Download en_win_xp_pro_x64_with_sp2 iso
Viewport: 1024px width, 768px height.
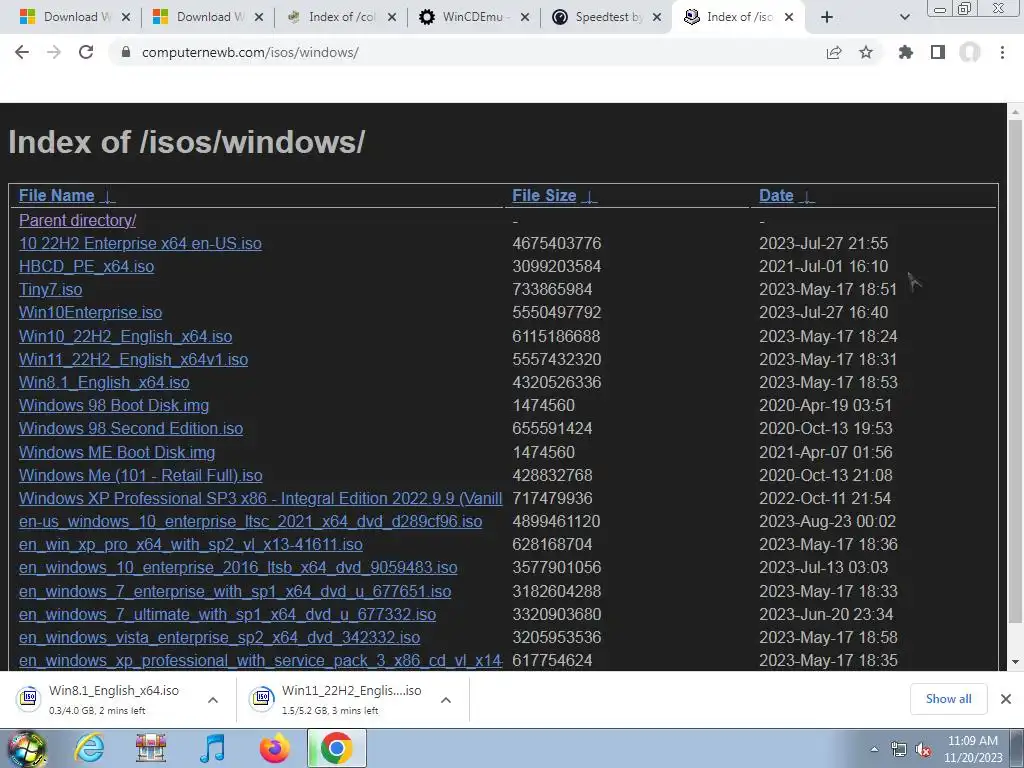(x=191, y=544)
